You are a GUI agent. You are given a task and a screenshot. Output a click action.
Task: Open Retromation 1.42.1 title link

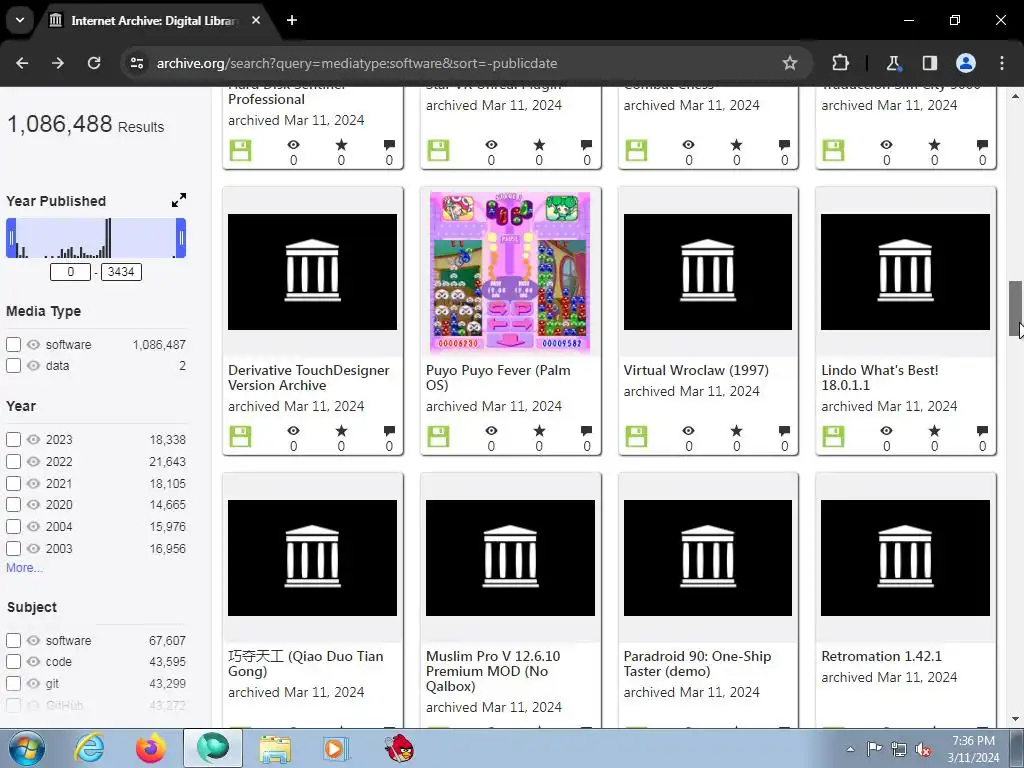882,656
